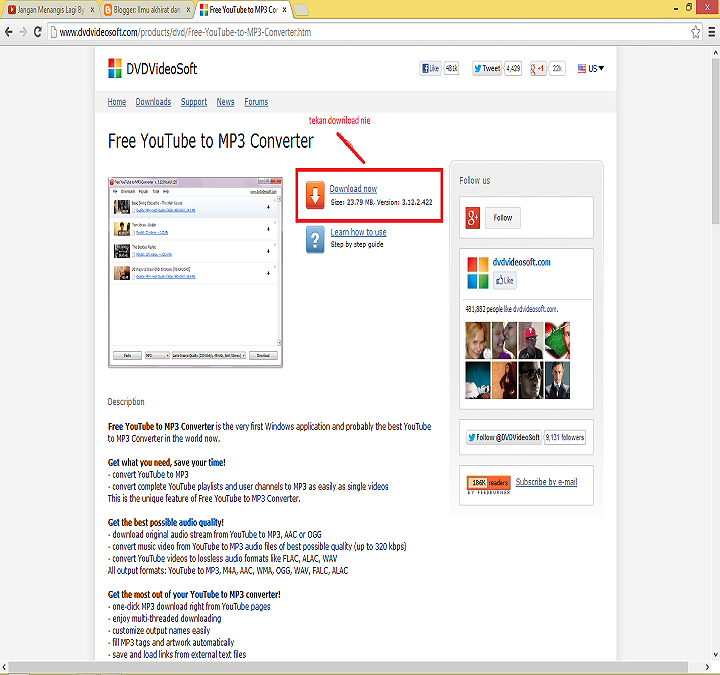Go to Home in navigation
The height and width of the screenshot is (675, 720).
[117, 102]
